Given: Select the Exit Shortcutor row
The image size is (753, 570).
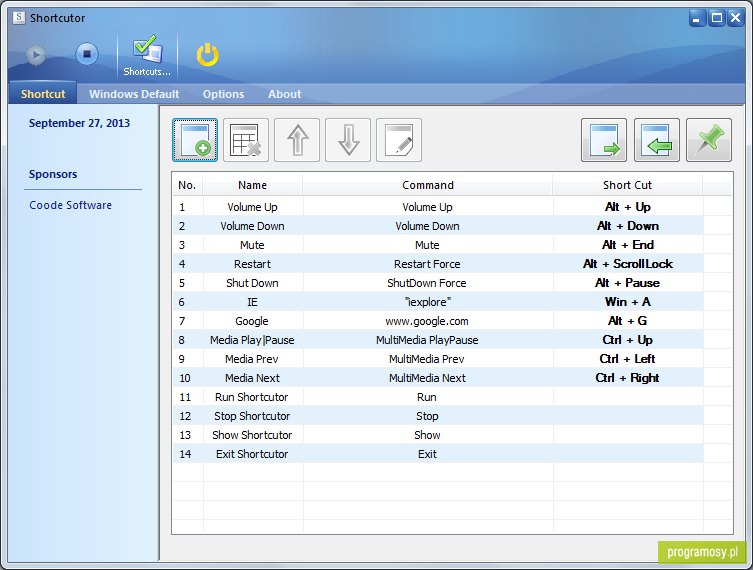Looking at the screenshot, I should click(x=438, y=454).
